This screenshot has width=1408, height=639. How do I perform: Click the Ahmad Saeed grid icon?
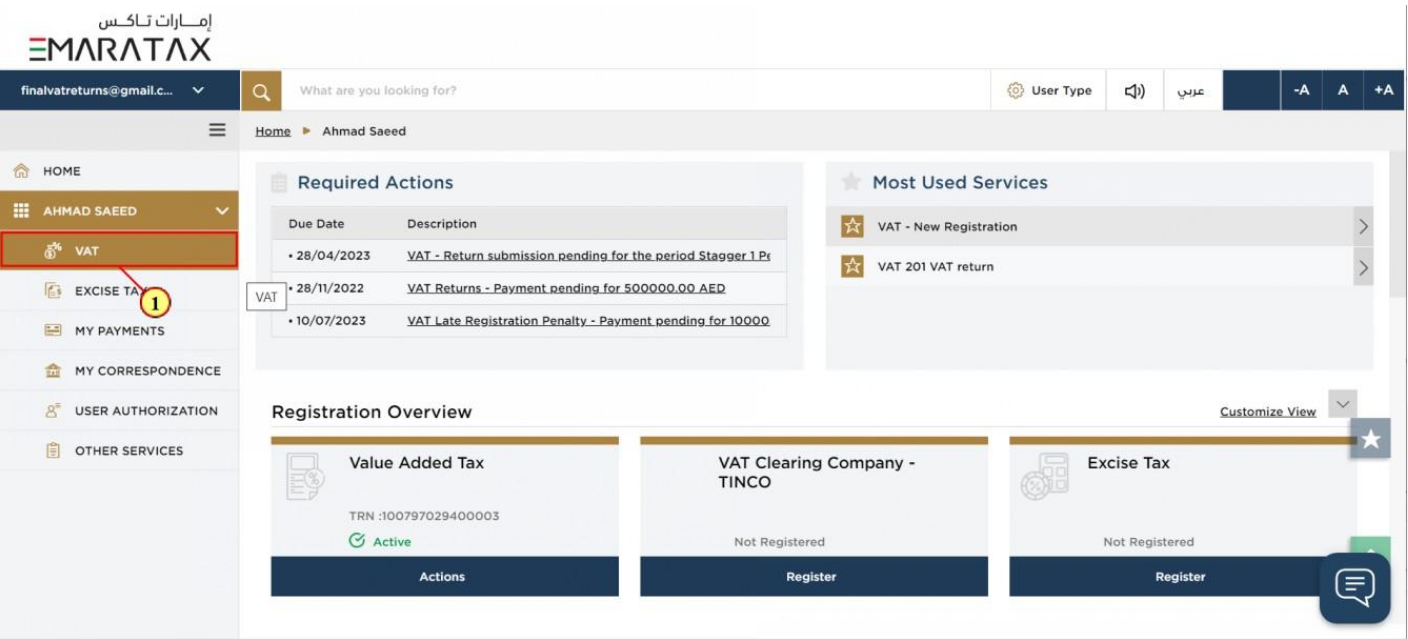click(x=19, y=211)
